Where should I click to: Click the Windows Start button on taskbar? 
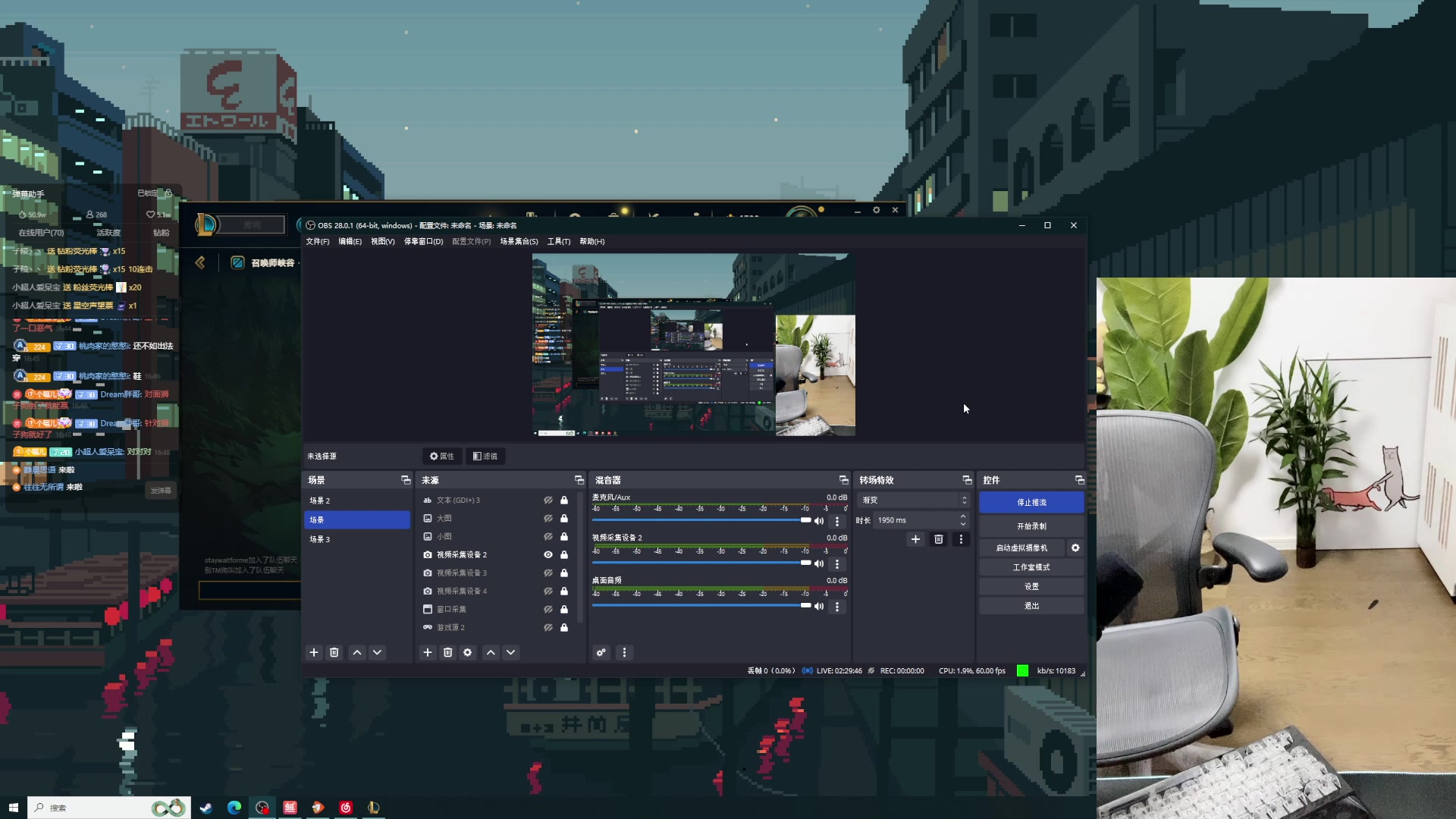click(13, 808)
